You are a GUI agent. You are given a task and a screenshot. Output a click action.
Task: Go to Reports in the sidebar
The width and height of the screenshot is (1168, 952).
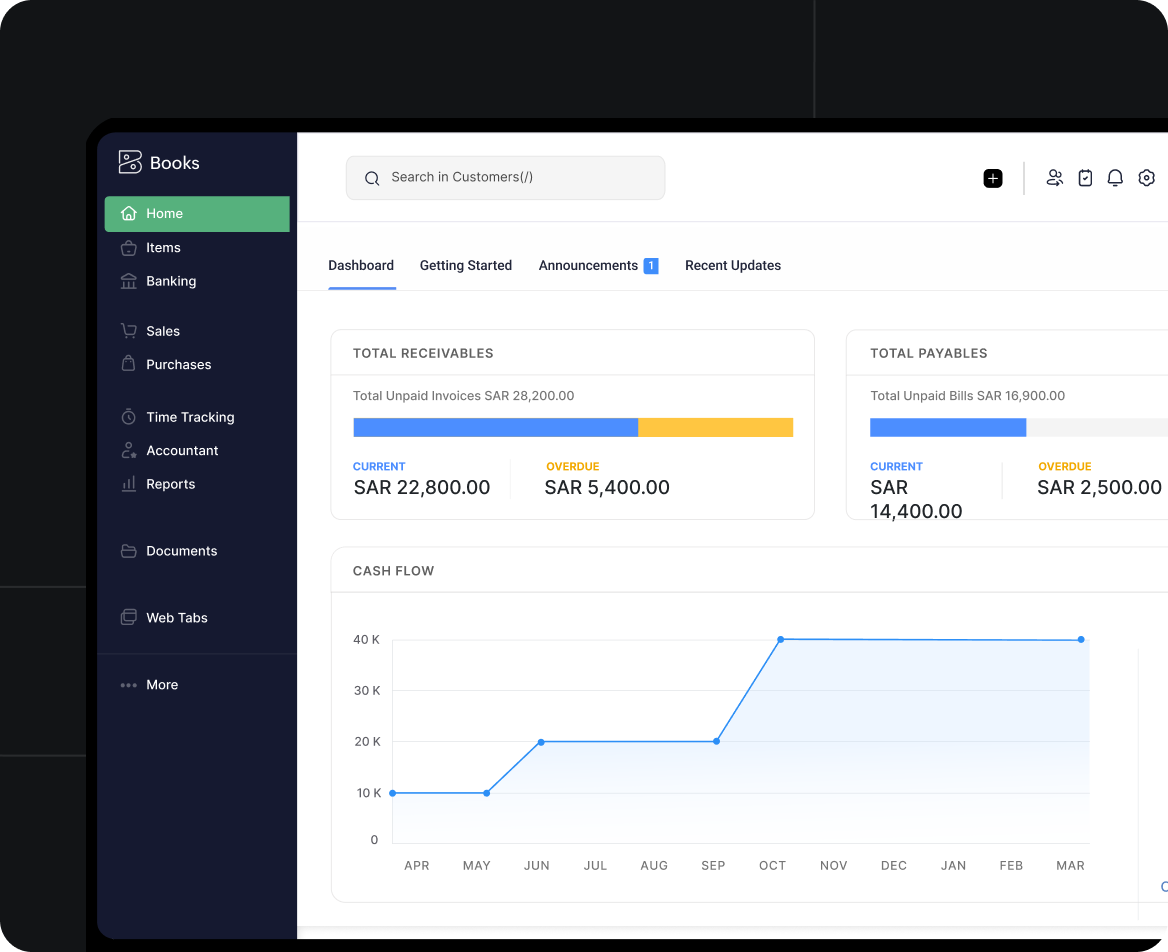click(170, 484)
